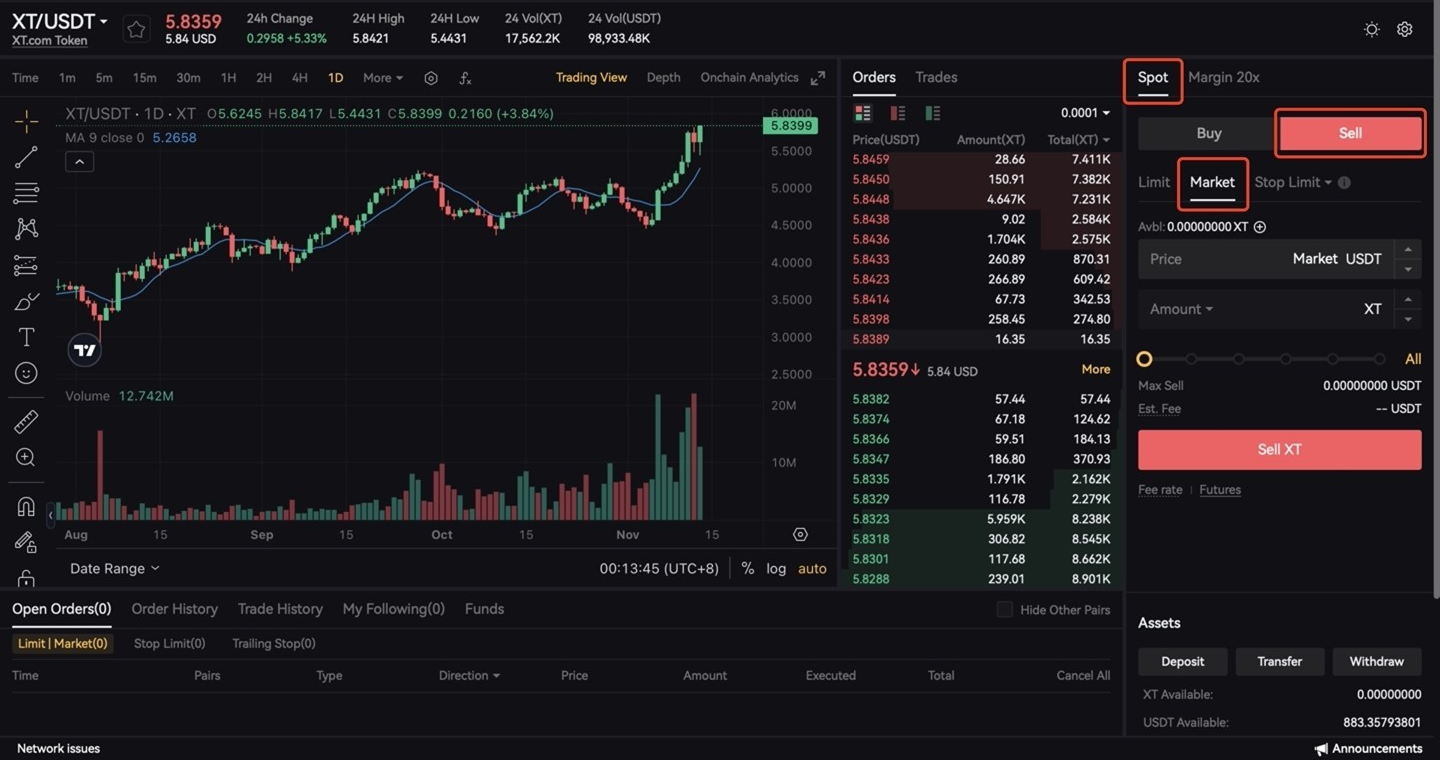Open chart settings gear near time axis
Image resolution: width=1440 pixels, height=760 pixels.
click(800, 535)
